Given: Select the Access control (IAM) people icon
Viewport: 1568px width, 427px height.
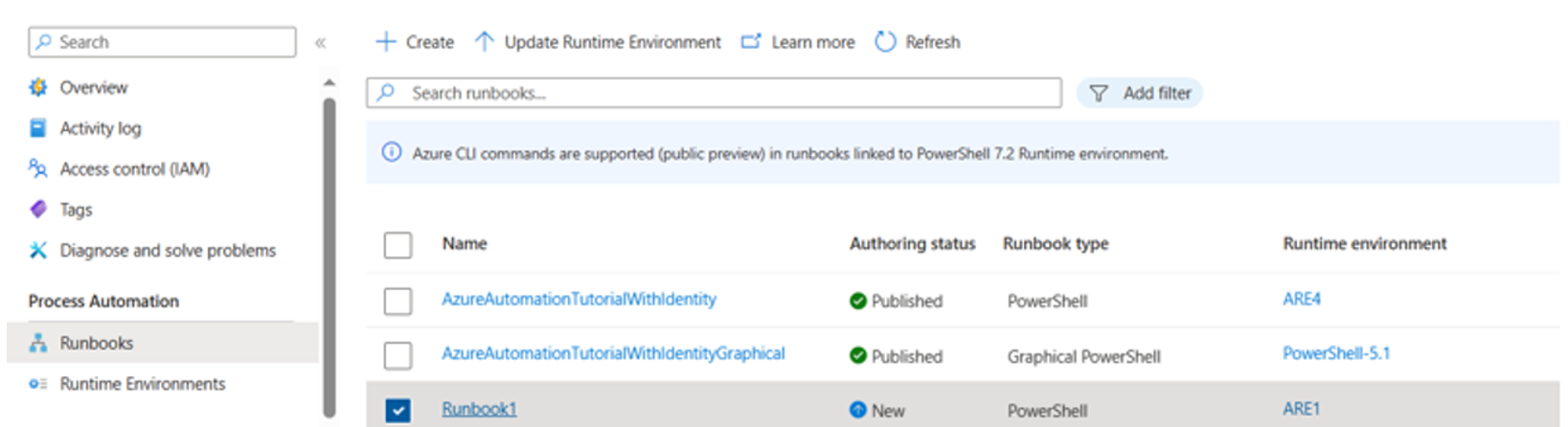Looking at the screenshot, I should 38,169.
